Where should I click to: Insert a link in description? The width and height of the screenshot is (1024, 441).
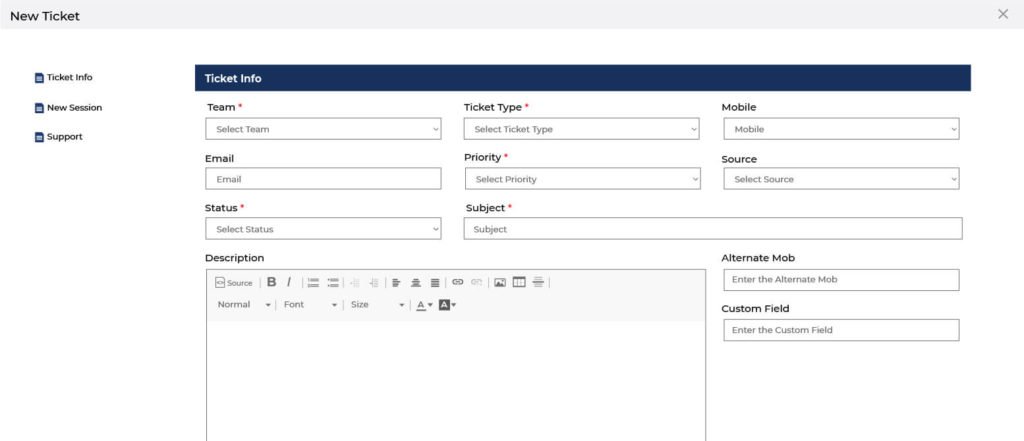(458, 282)
